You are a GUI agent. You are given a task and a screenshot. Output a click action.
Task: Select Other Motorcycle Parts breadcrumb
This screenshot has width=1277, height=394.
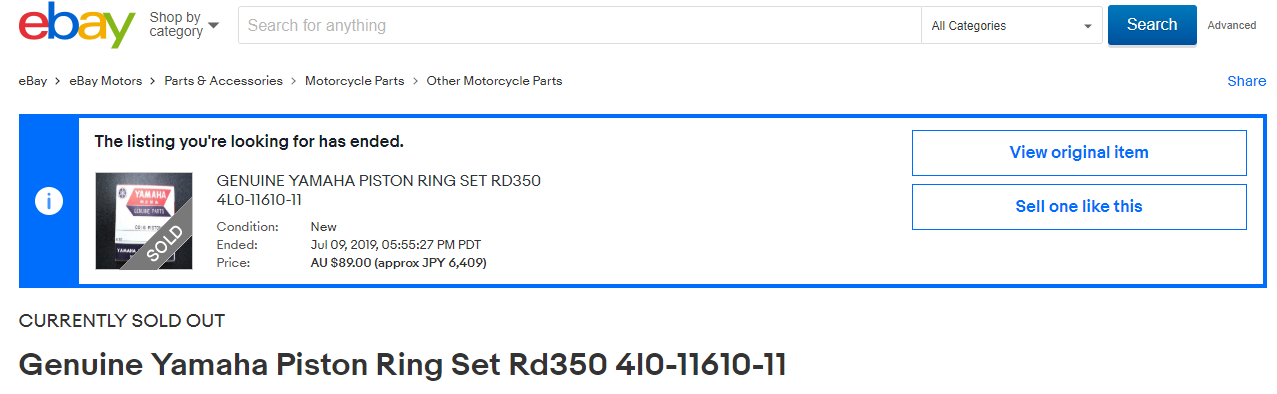[x=494, y=81]
